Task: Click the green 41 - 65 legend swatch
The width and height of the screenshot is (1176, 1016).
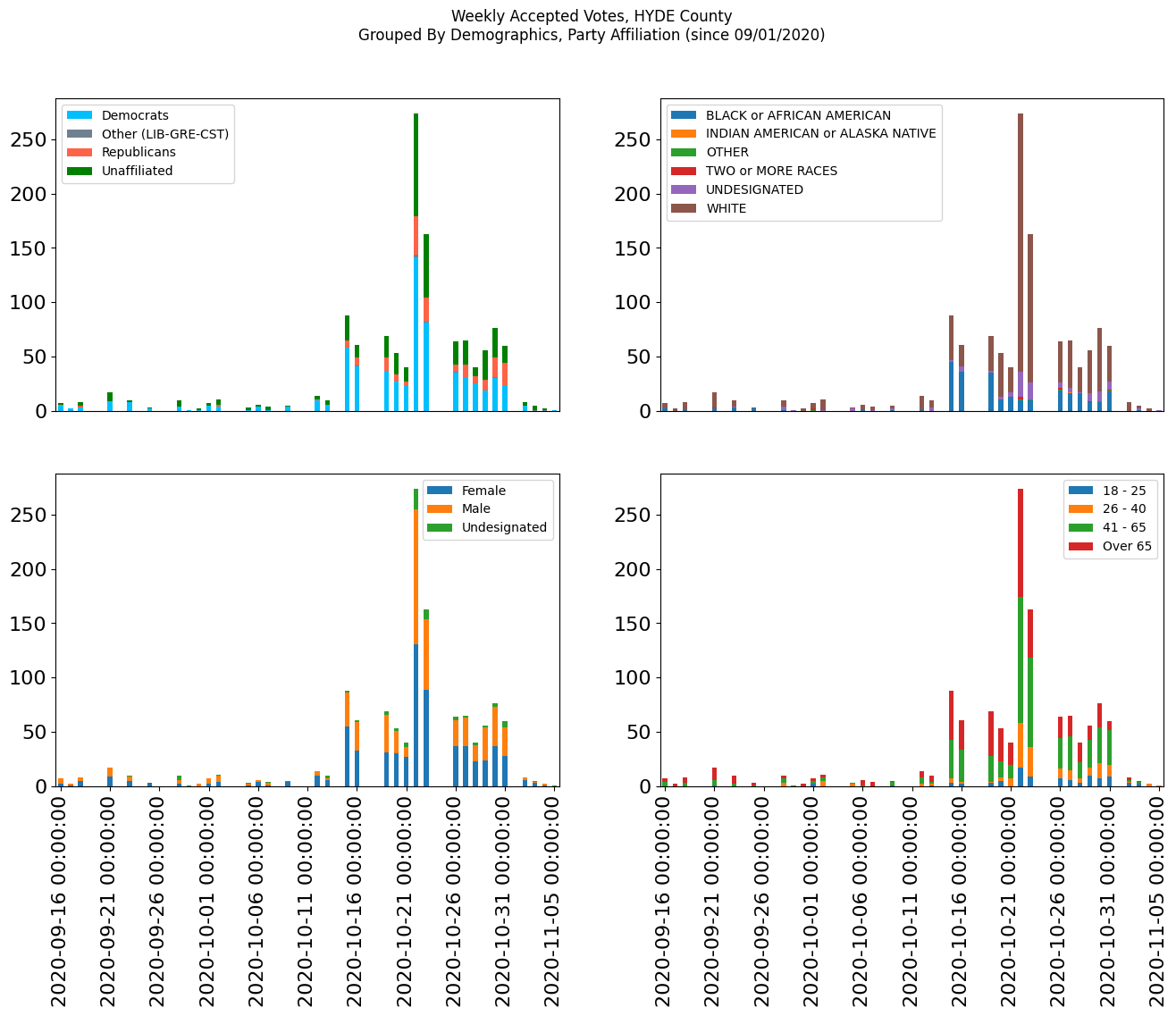Action: (x=1081, y=527)
